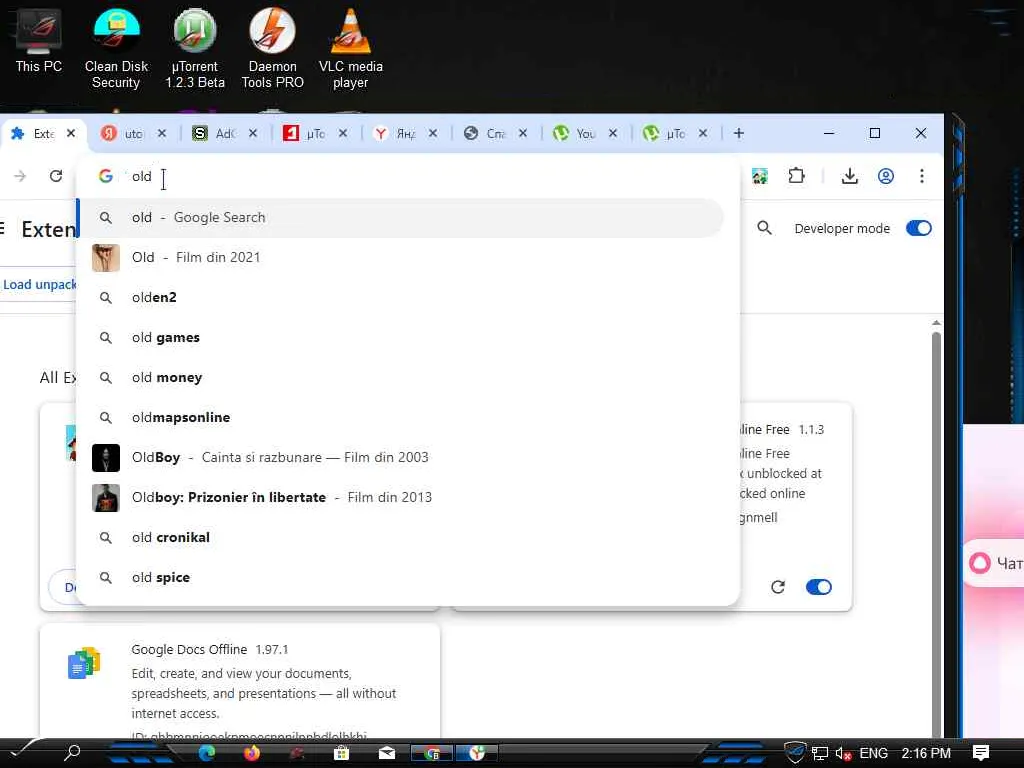Viewport: 1024px width, 768px height.
Task: Open a new browser tab
Action: [739, 133]
